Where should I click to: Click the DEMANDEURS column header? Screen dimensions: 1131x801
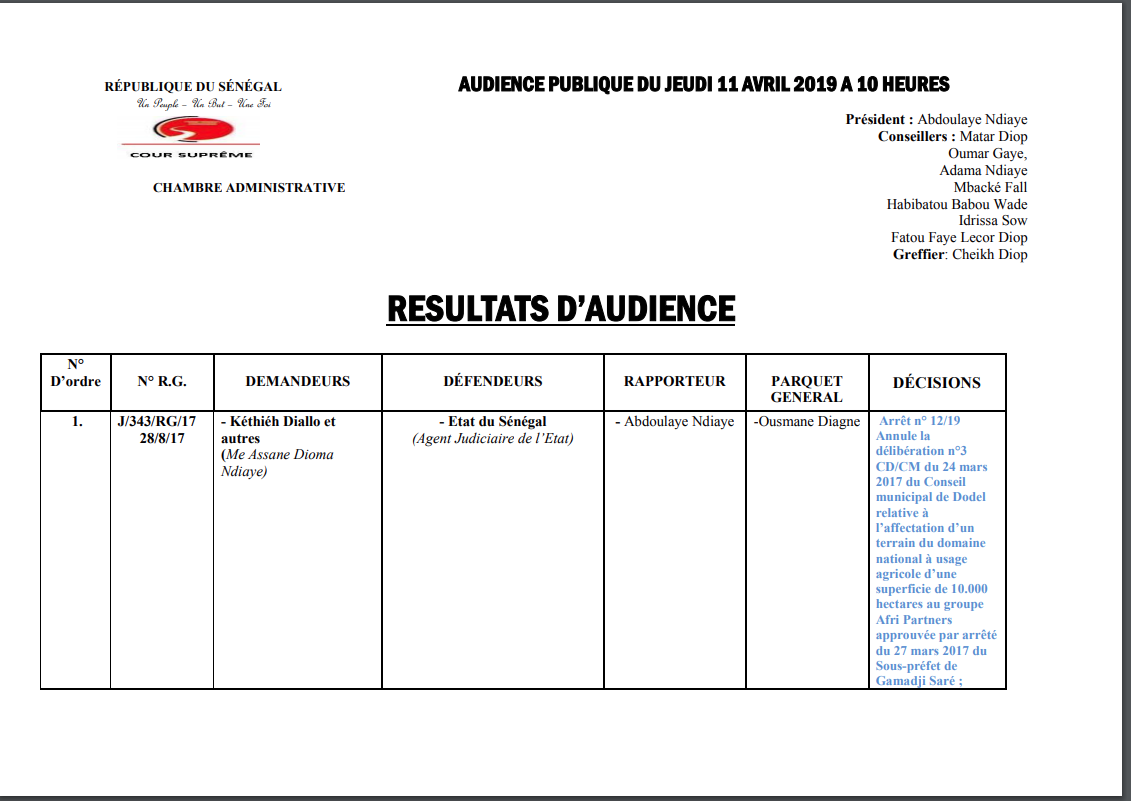tap(297, 380)
